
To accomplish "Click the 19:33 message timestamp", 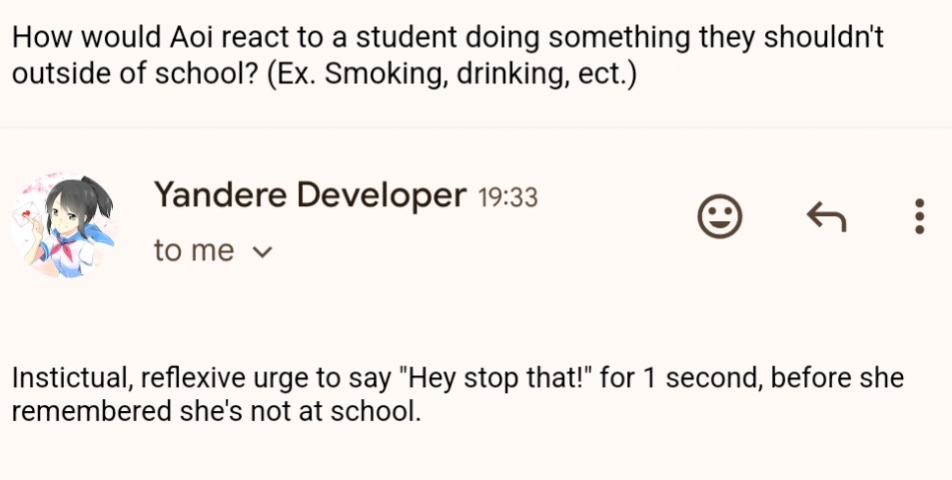I will point(508,198).
